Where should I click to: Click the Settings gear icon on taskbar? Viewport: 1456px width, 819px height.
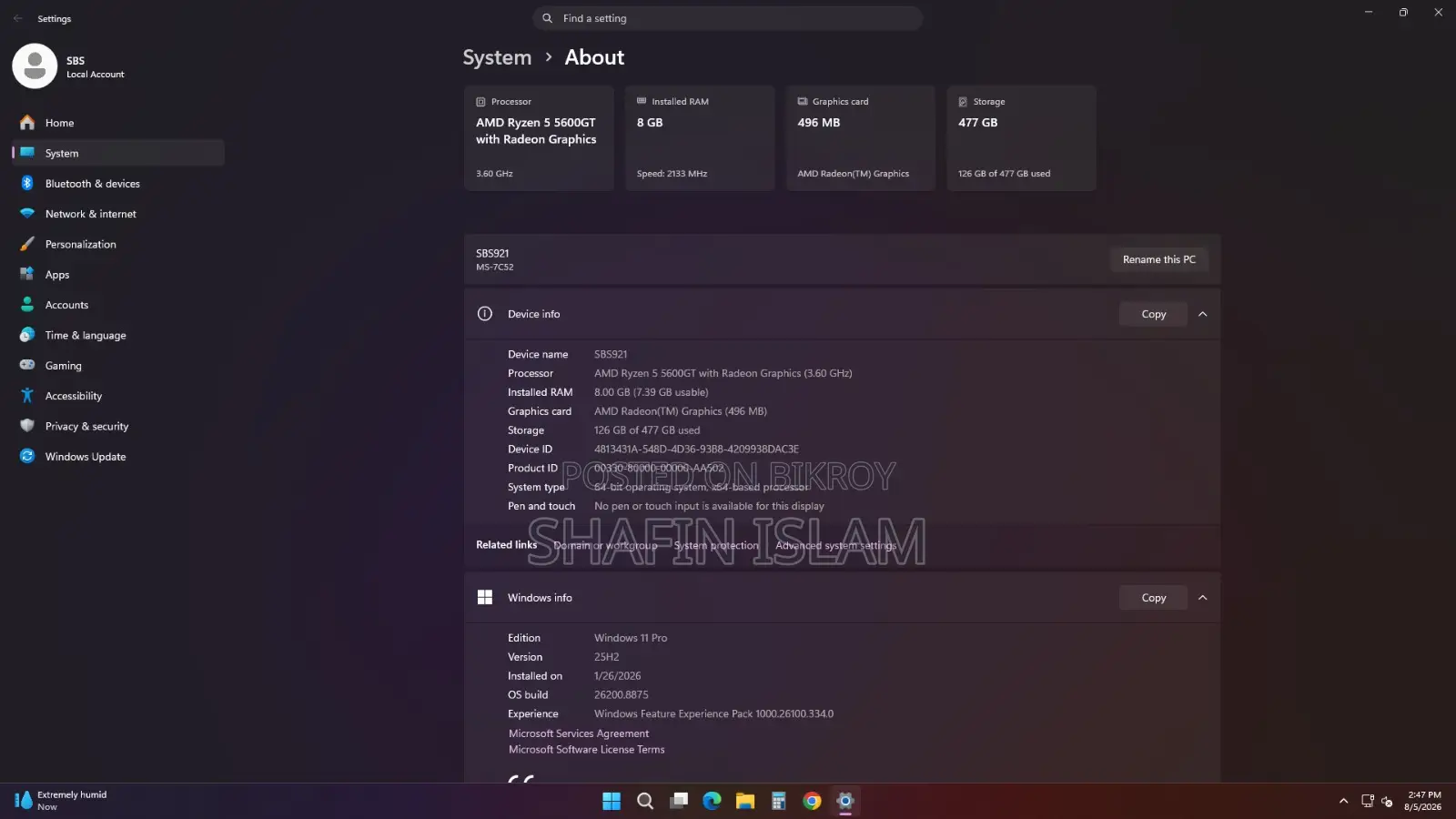tap(845, 801)
